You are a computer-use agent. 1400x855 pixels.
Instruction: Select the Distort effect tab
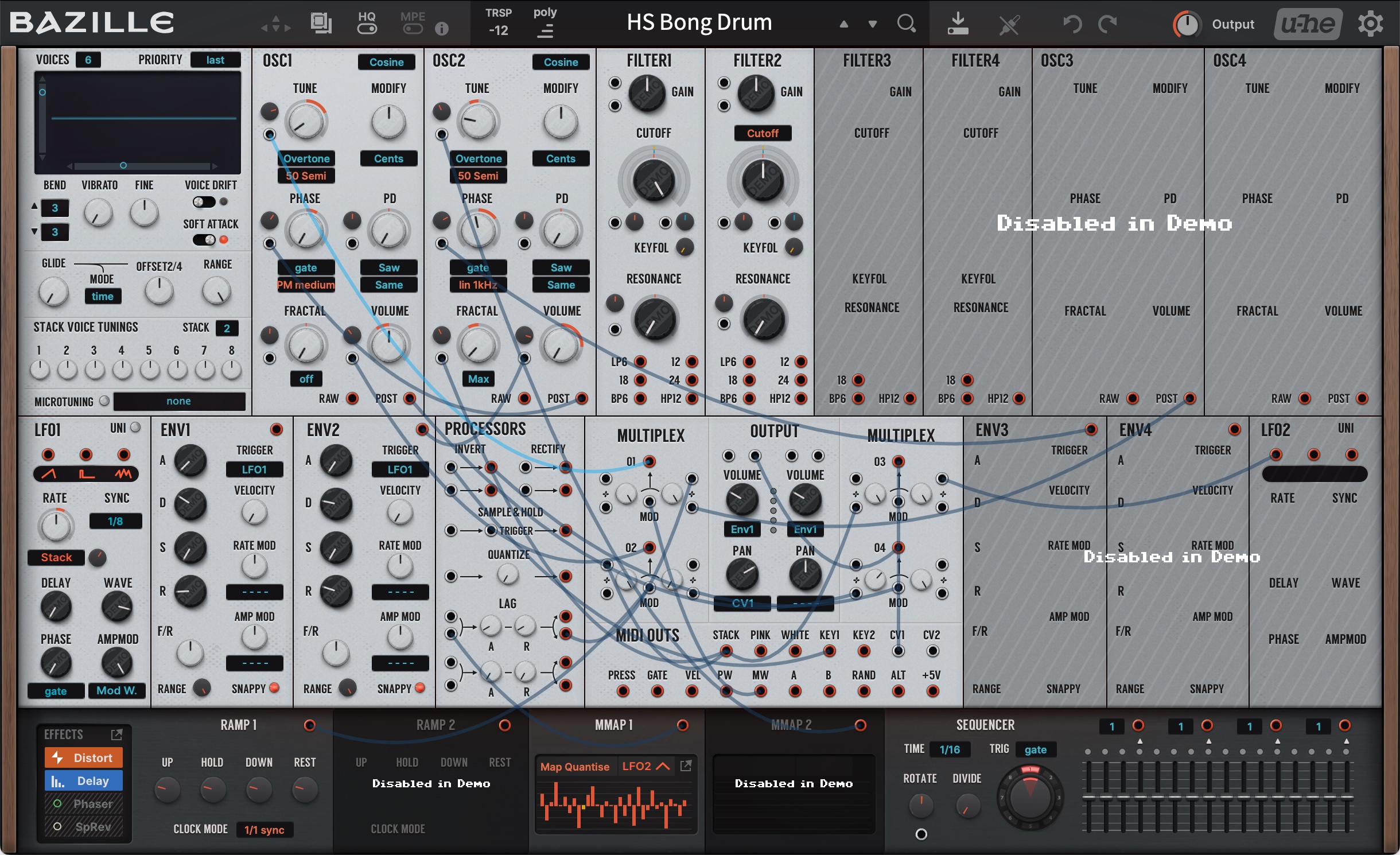pyautogui.click(x=84, y=757)
